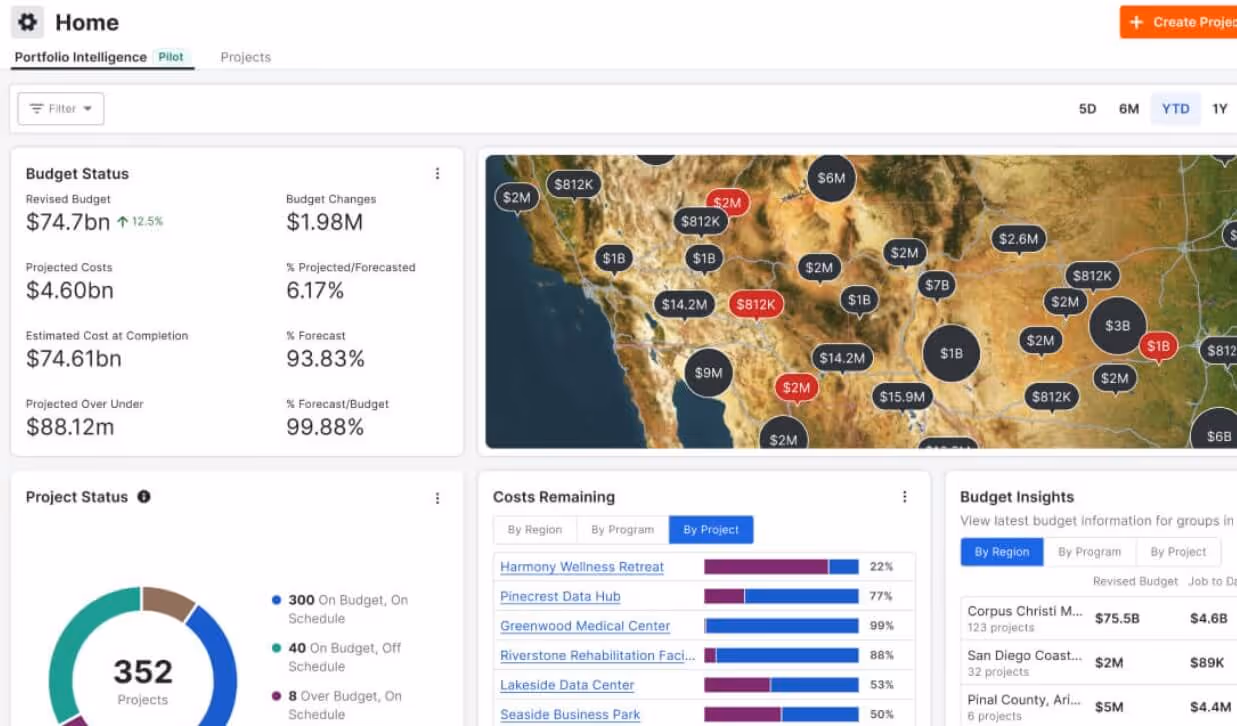
Task: Show Costs Remaining By Region
Action: point(535,529)
